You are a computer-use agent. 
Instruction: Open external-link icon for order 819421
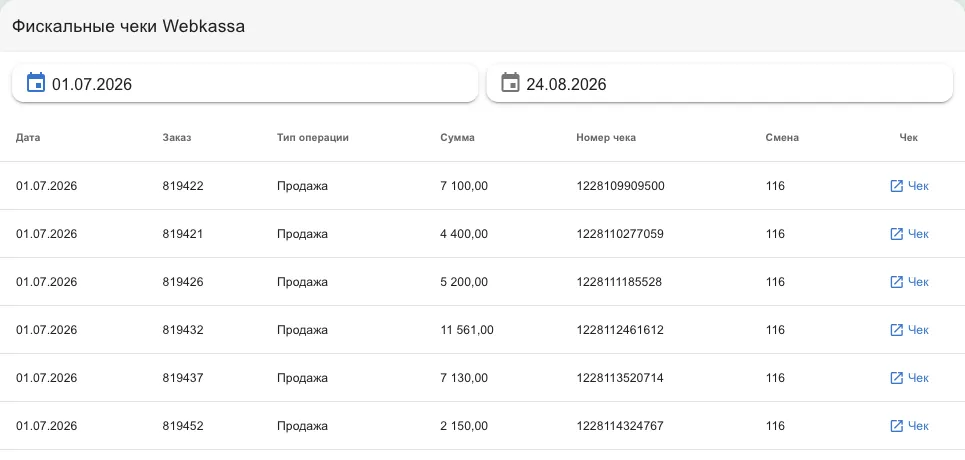point(897,234)
